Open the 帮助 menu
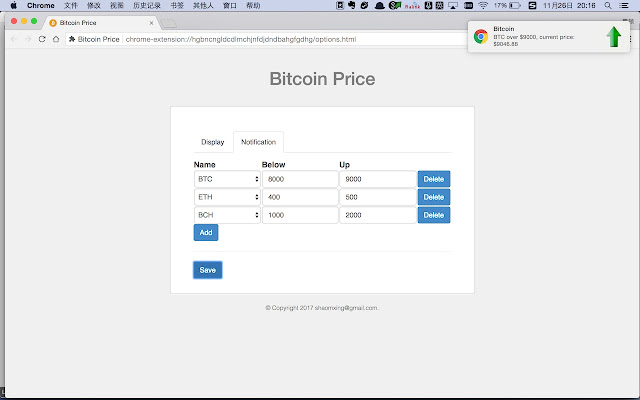This screenshot has height=400, width=640. point(253,5)
